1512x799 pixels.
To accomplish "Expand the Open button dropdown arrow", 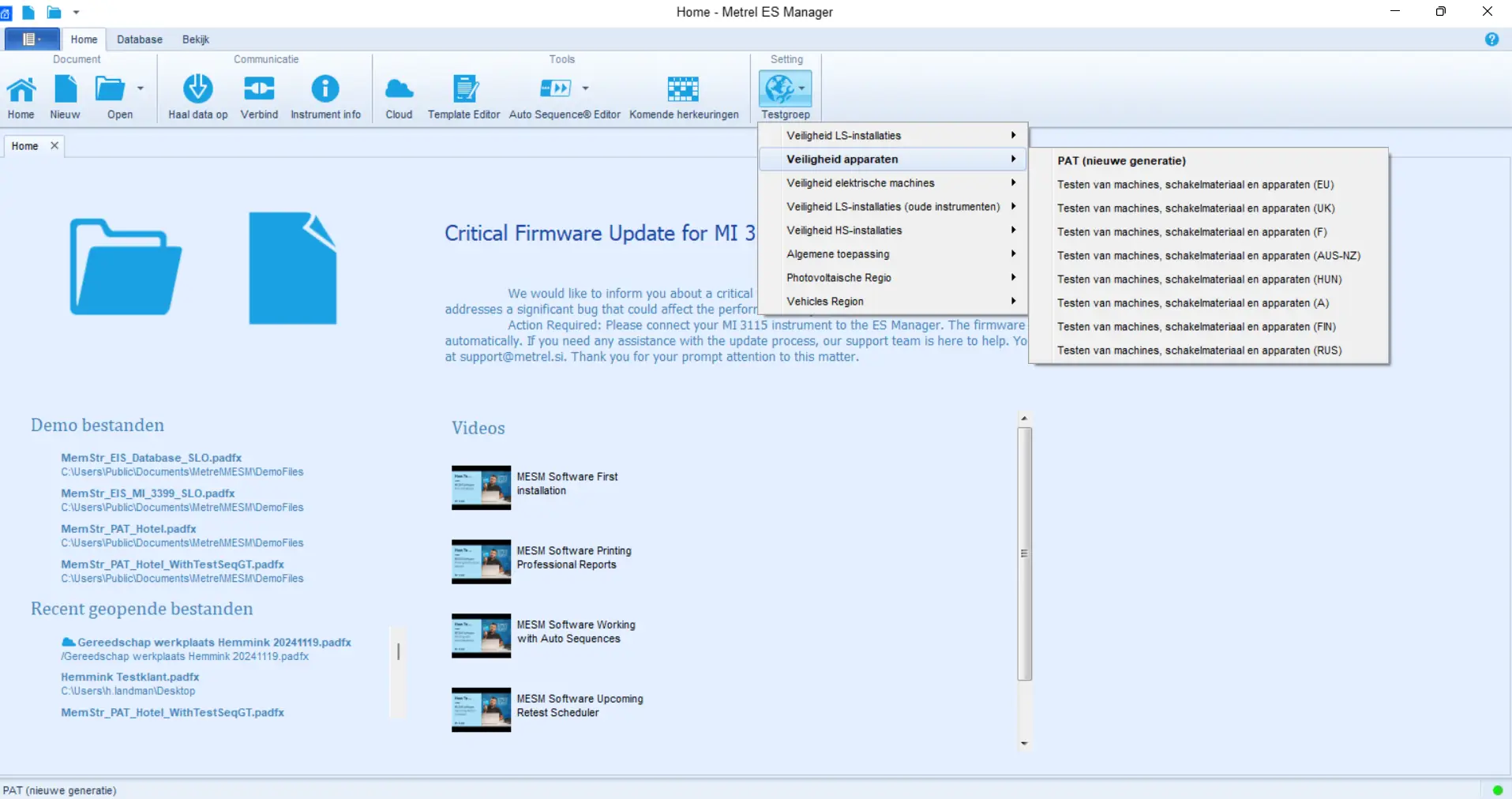I will pyautogui.click(x=141, y=88).
